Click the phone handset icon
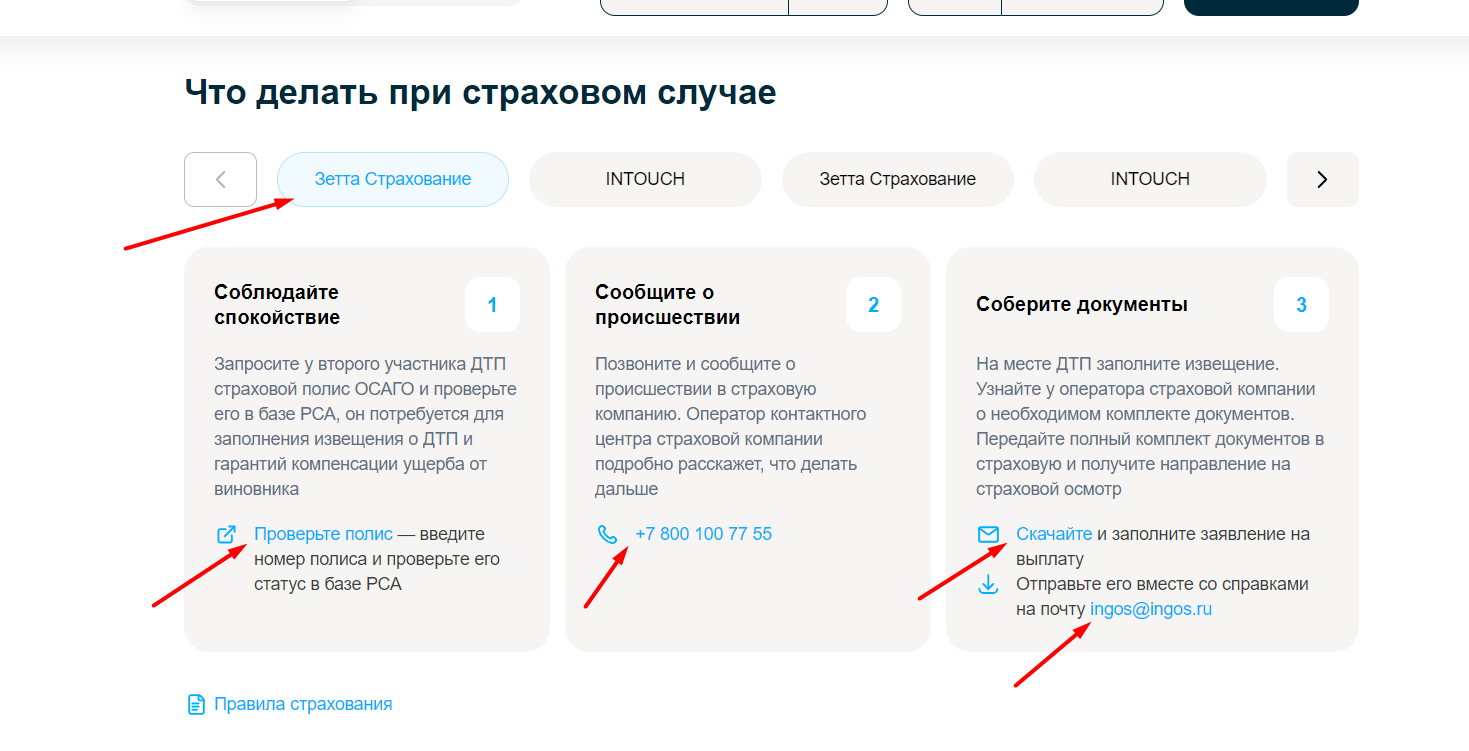 608,534
